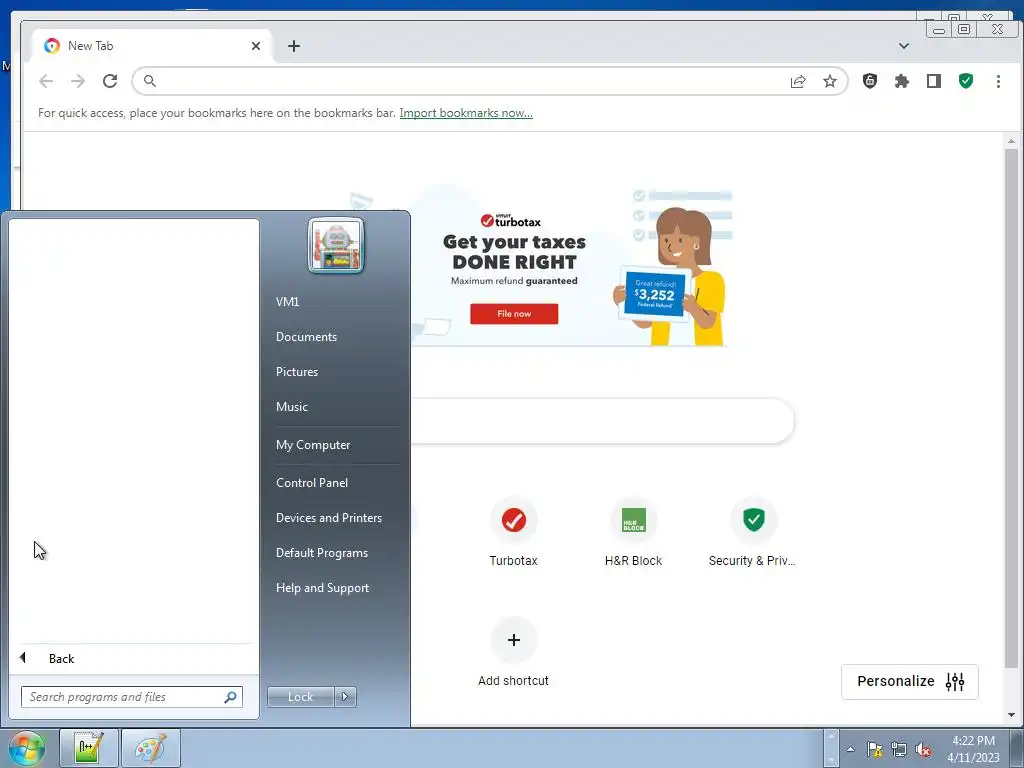Click the Lock button

pos(301,697)
